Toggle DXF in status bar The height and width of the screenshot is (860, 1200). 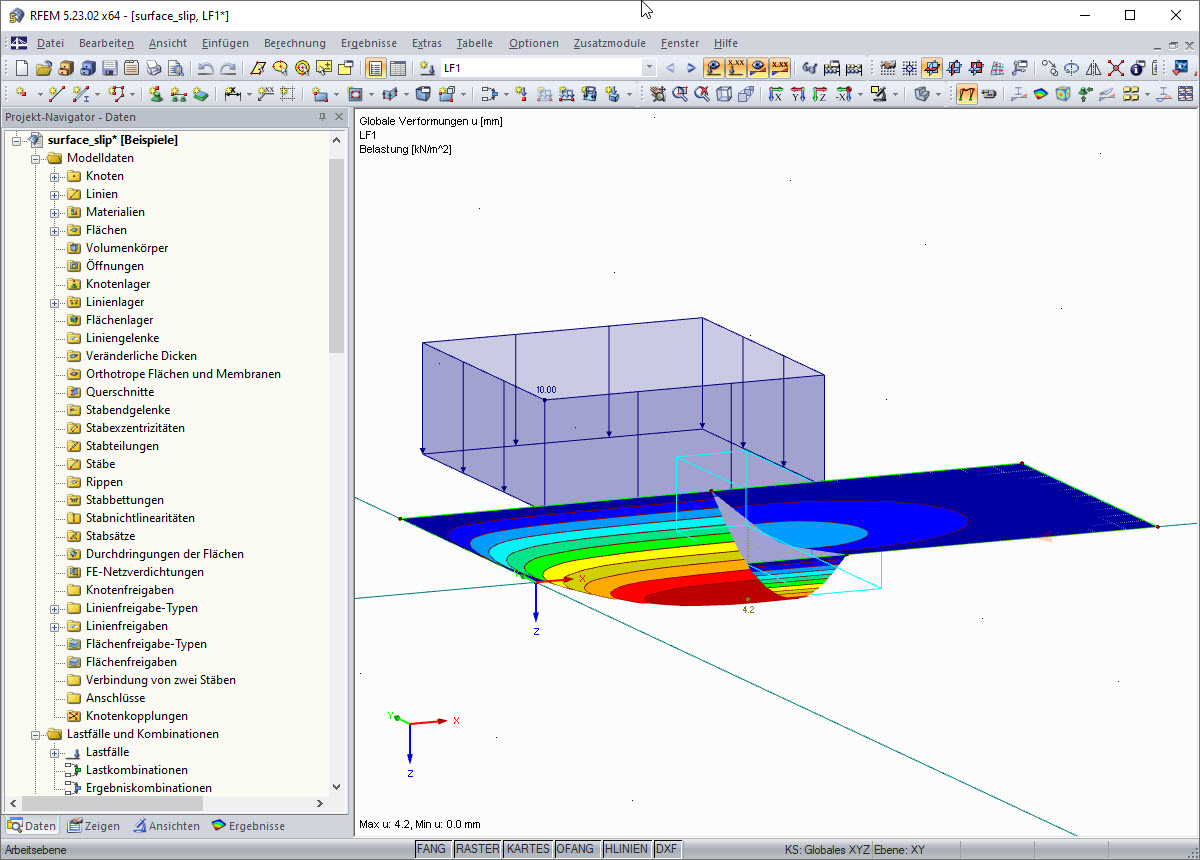pyautogui.click(x=667, y=849)
